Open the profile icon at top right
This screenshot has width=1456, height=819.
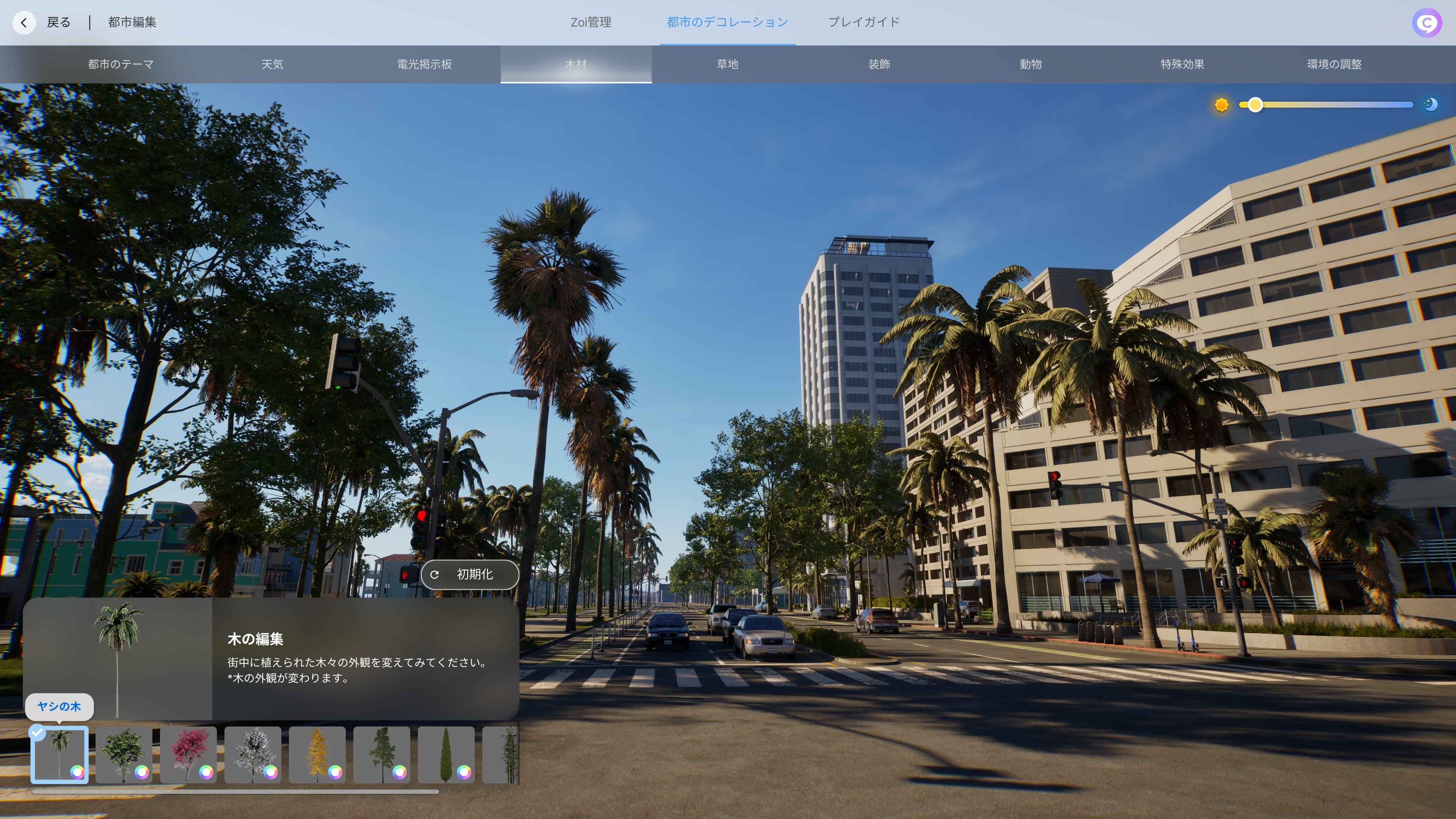pos(1426,23)
